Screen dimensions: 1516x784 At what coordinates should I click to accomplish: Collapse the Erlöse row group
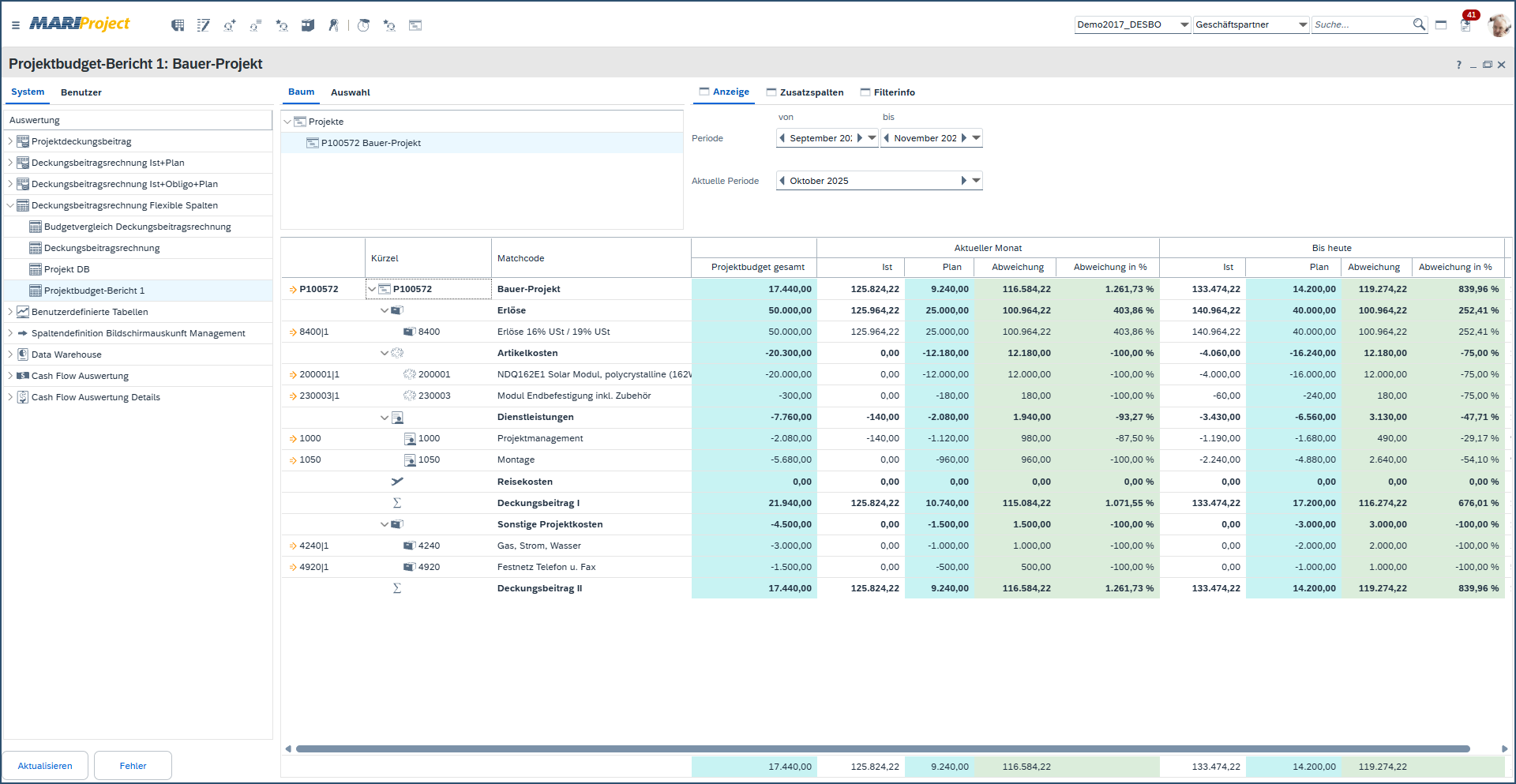pos(385,310)
